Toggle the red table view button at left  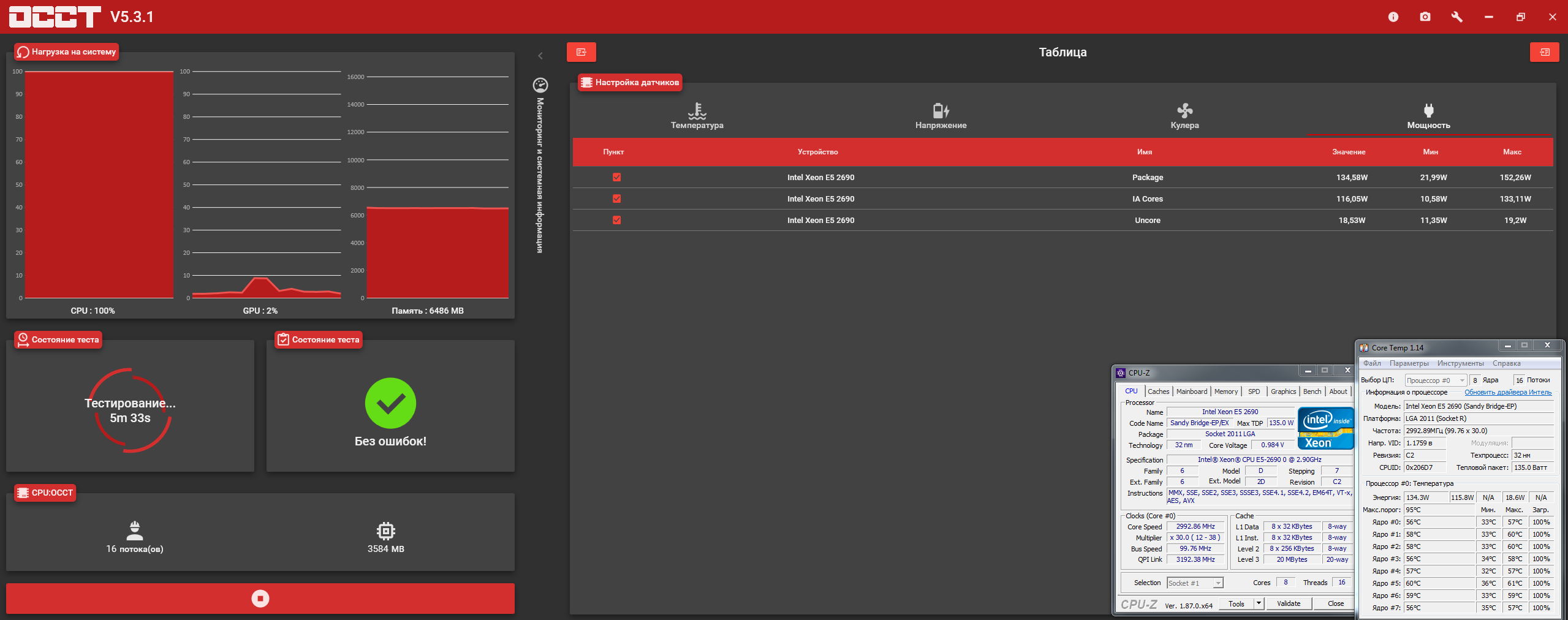pos(581,52)
